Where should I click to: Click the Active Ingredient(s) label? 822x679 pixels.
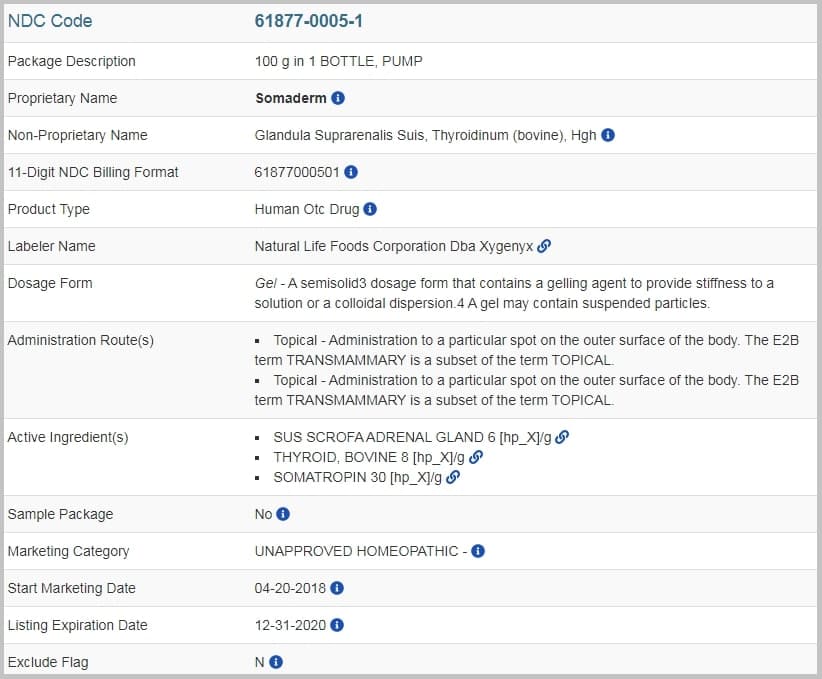[x=68, y=437]
